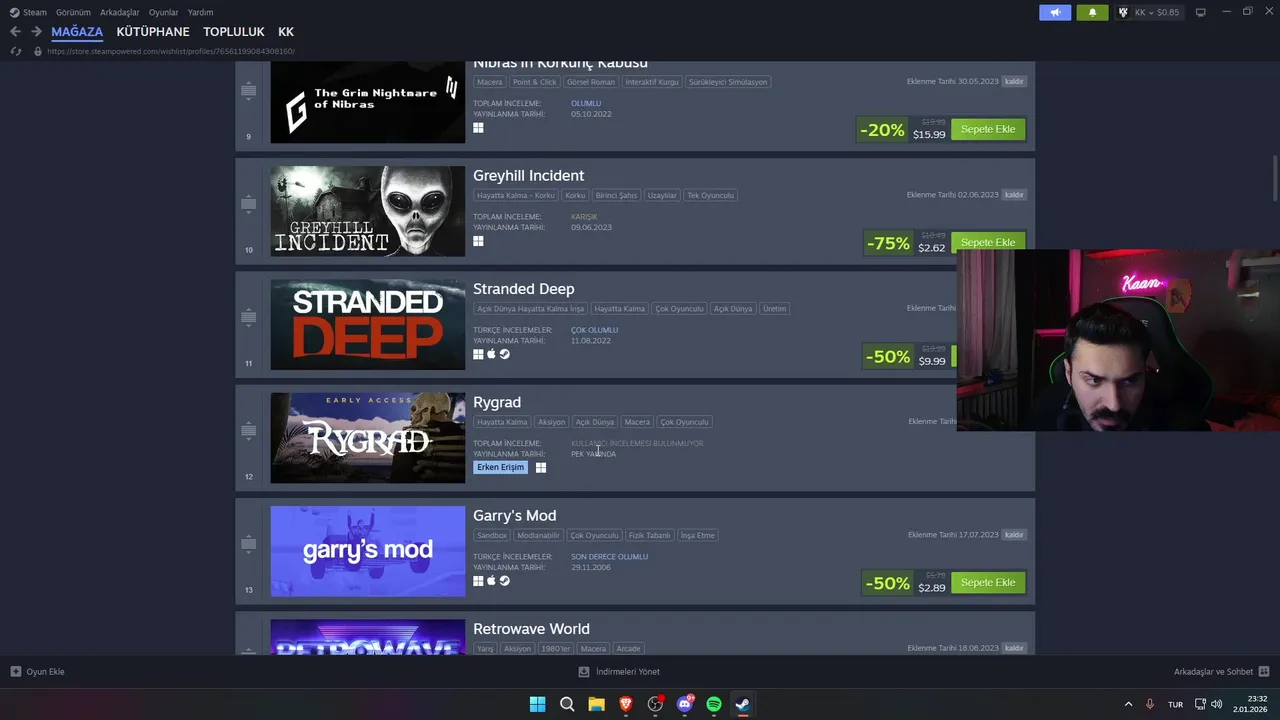Grab the reorder handle of Rygrad
The width and height of the screenshot is (1280, 720).
248,431
